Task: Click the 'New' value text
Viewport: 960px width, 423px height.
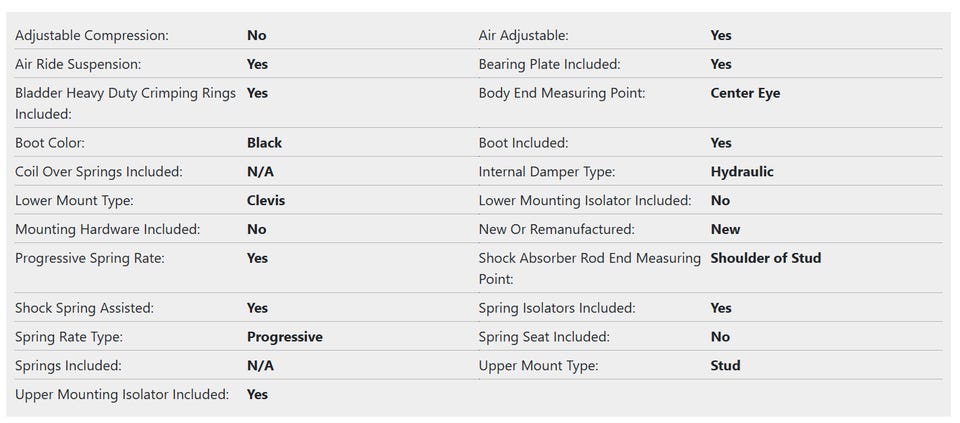Action: 725,229
